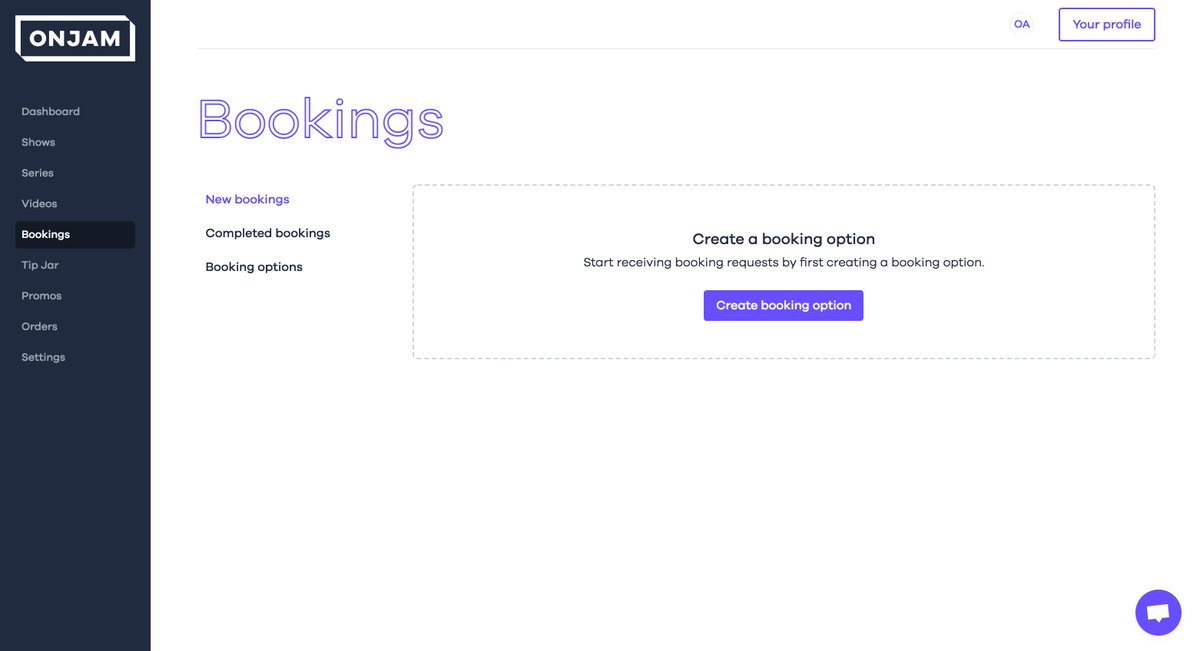Viewport: 1200px width, 651px height.
Task: Open the Tip Jar page
Action: pyautogui.click(x=41, y=264)
